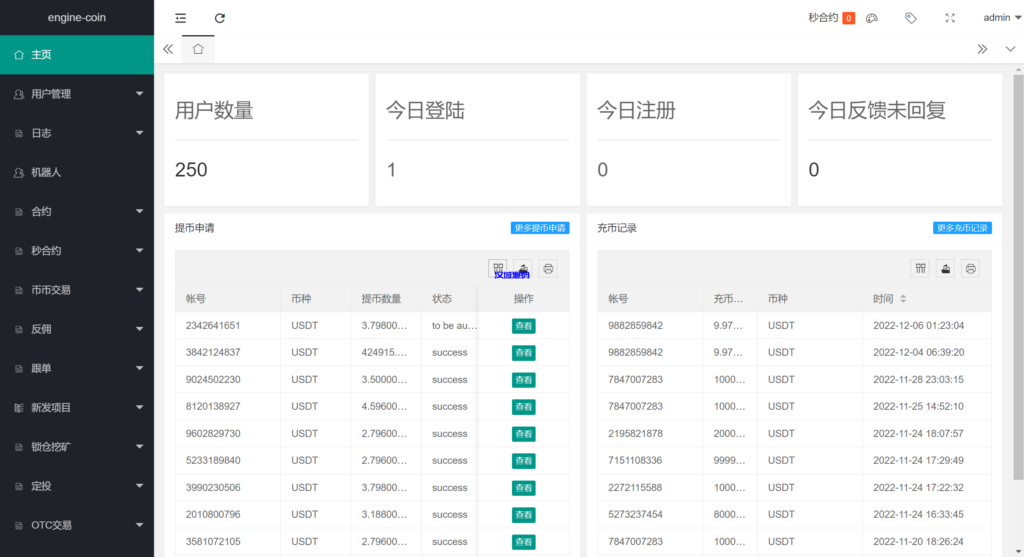Click the 今日登陆 statistics card title
This screenshot has height=557, width=1024.
(x=425, y=110)
